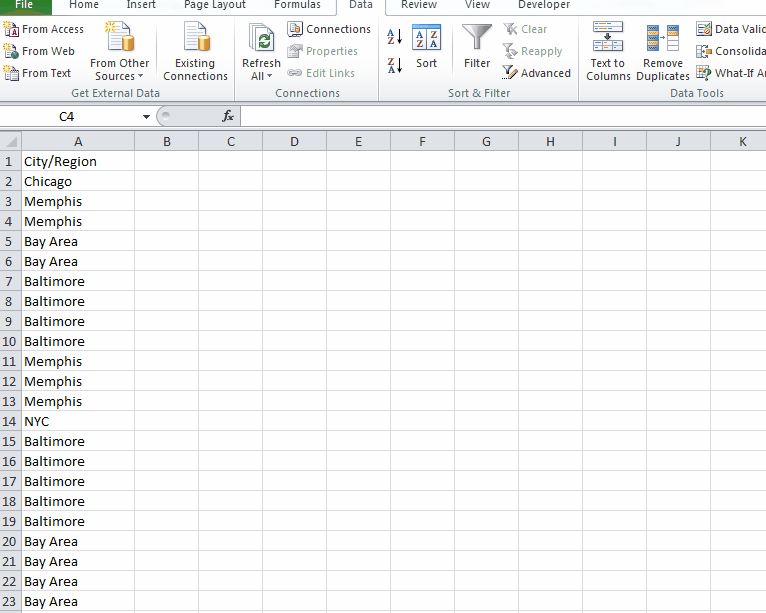The height and width of the screenshot is (613, 766).
Task: Switch to the View tab
Action: pyautogui.click(x=477, y=5)
